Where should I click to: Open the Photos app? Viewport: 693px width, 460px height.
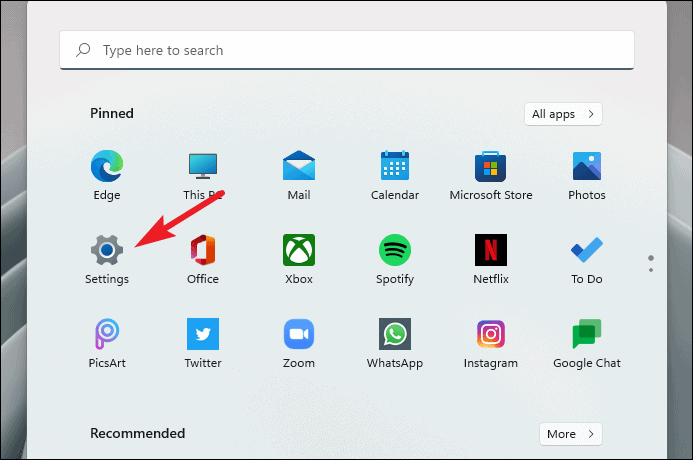(x=587, y=166)
